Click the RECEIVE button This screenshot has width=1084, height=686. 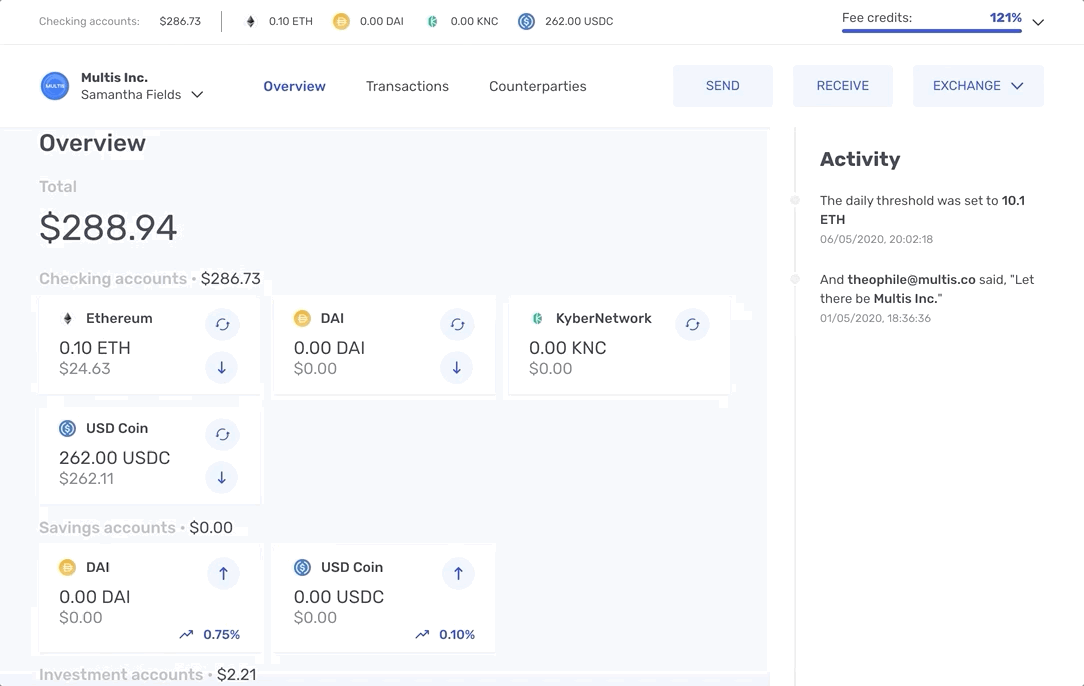point(843,86)
